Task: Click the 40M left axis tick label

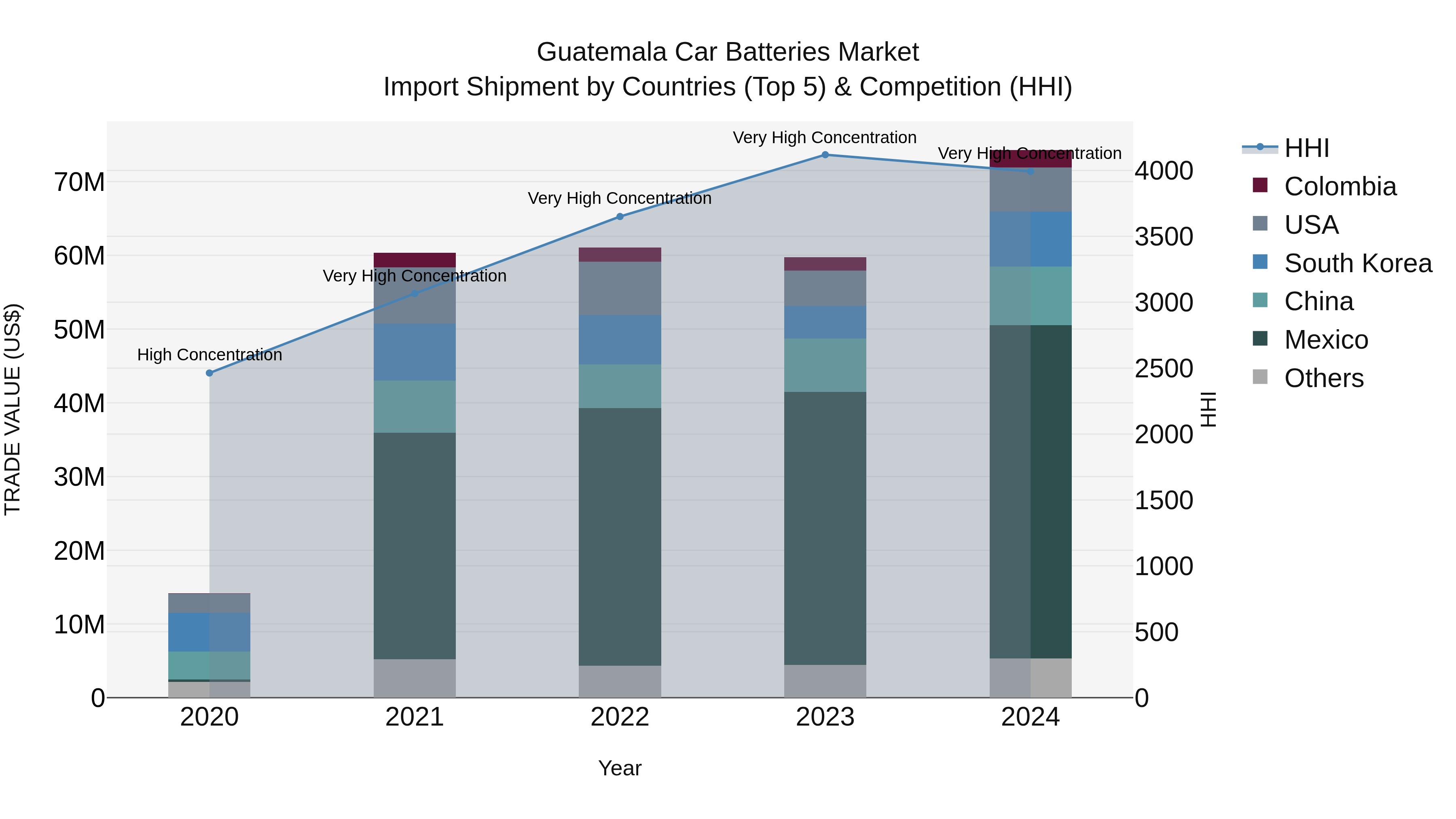Action: (x=79, y=403)
